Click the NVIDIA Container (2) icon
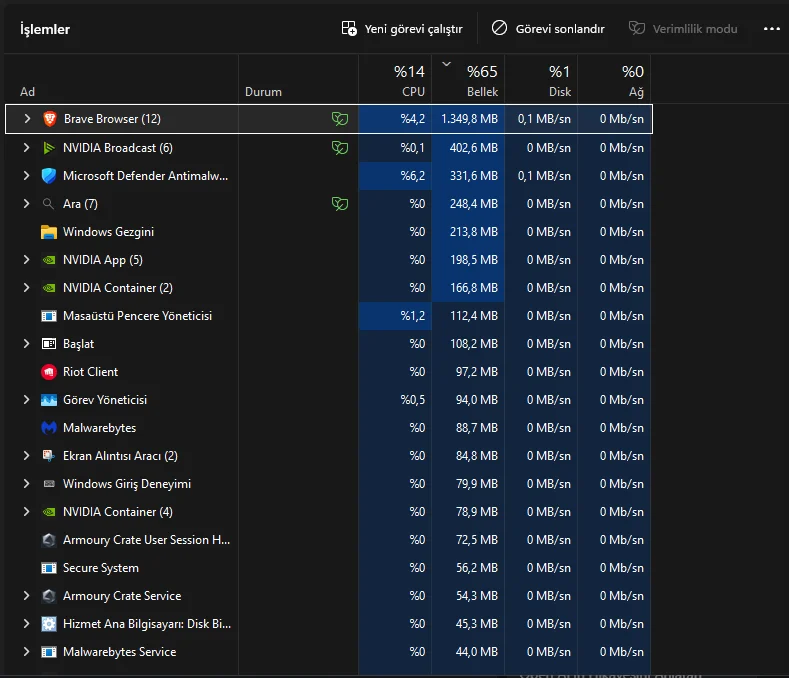 pyautogui.click(x=49, y=288)
